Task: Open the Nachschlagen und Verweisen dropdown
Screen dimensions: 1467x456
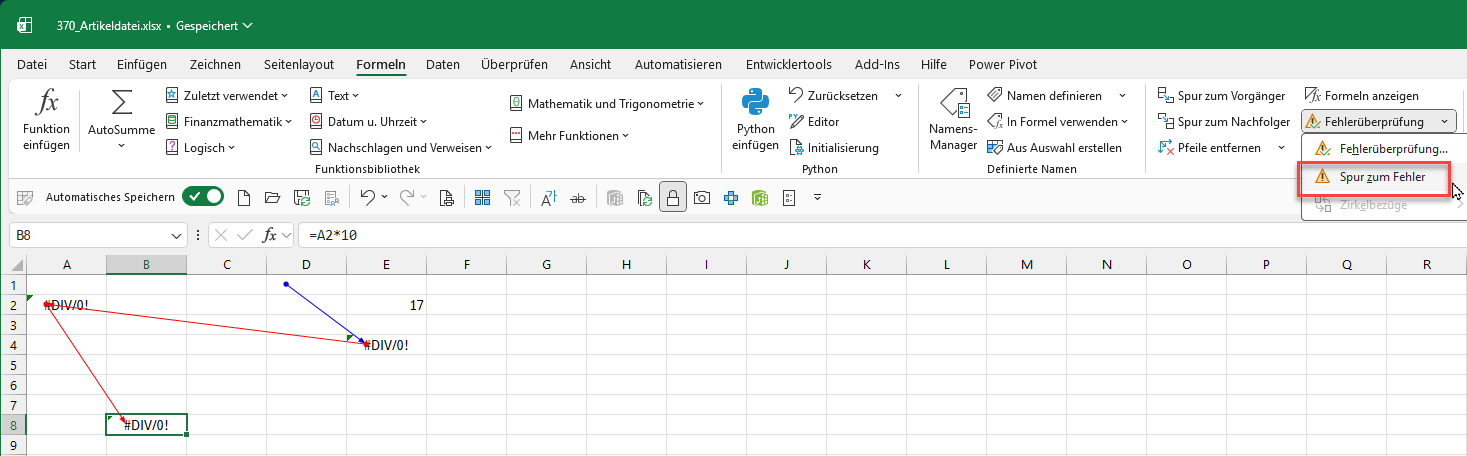Action: (x=401, y=148)
